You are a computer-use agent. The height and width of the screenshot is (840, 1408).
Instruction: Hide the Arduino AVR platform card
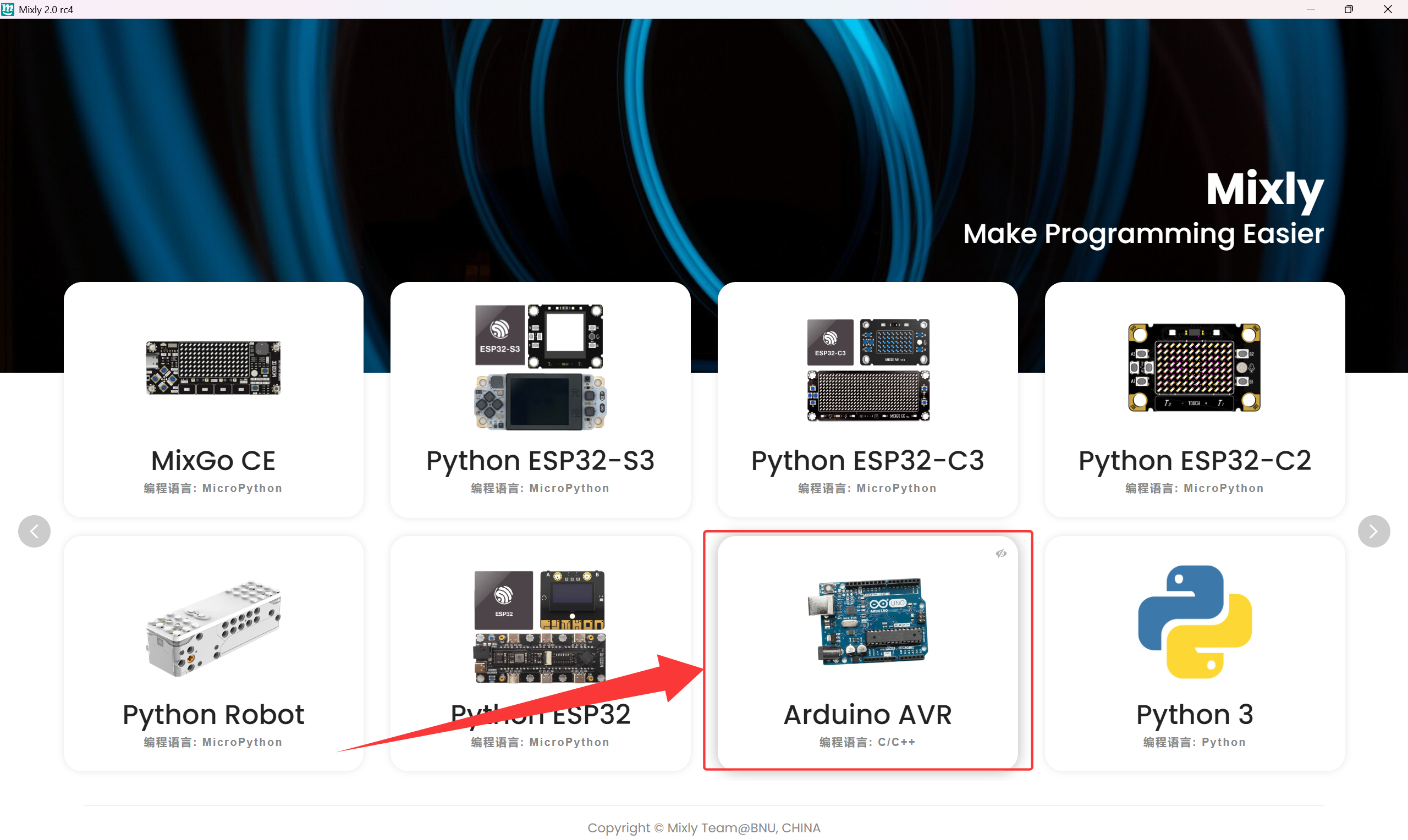(x=1001, y=553)
